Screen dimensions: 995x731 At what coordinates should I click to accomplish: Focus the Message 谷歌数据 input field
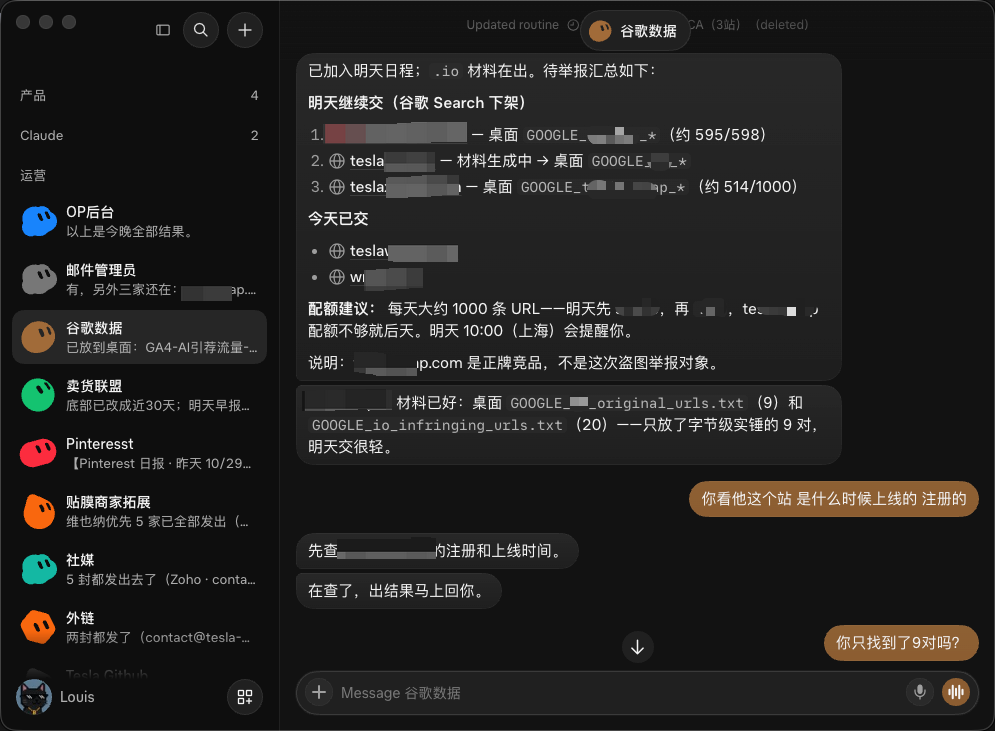pyautogui.click(x=619, y=693)
